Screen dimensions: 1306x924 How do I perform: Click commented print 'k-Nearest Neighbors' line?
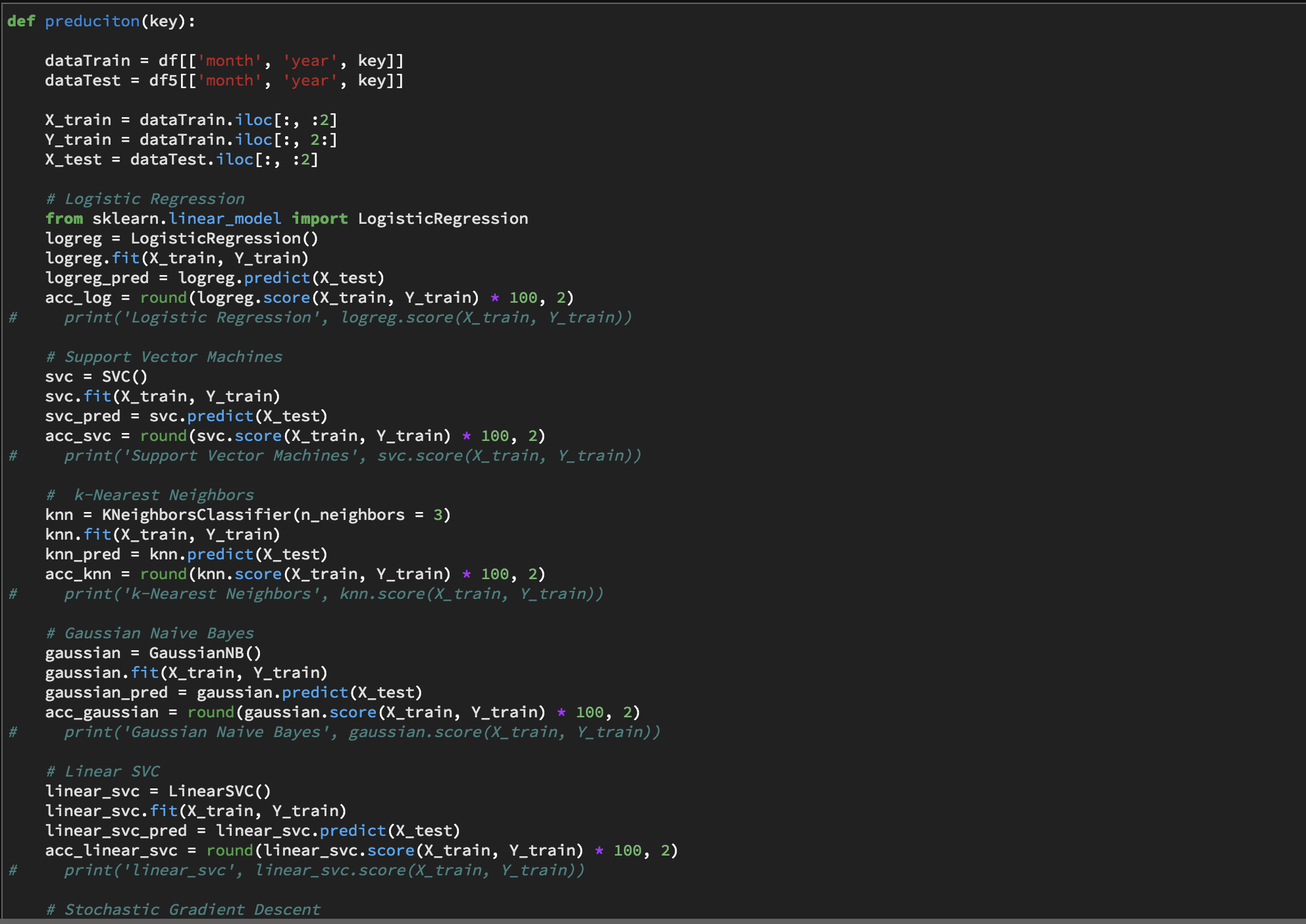pyautogui.click(x=306, y=594)
